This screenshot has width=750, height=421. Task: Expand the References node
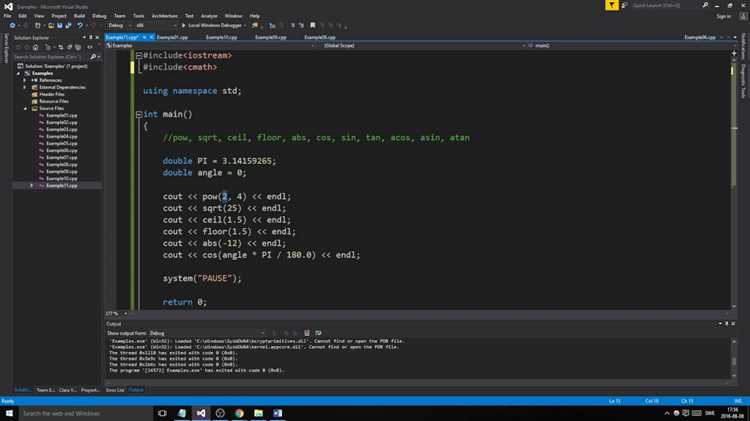tap(25, 80)
